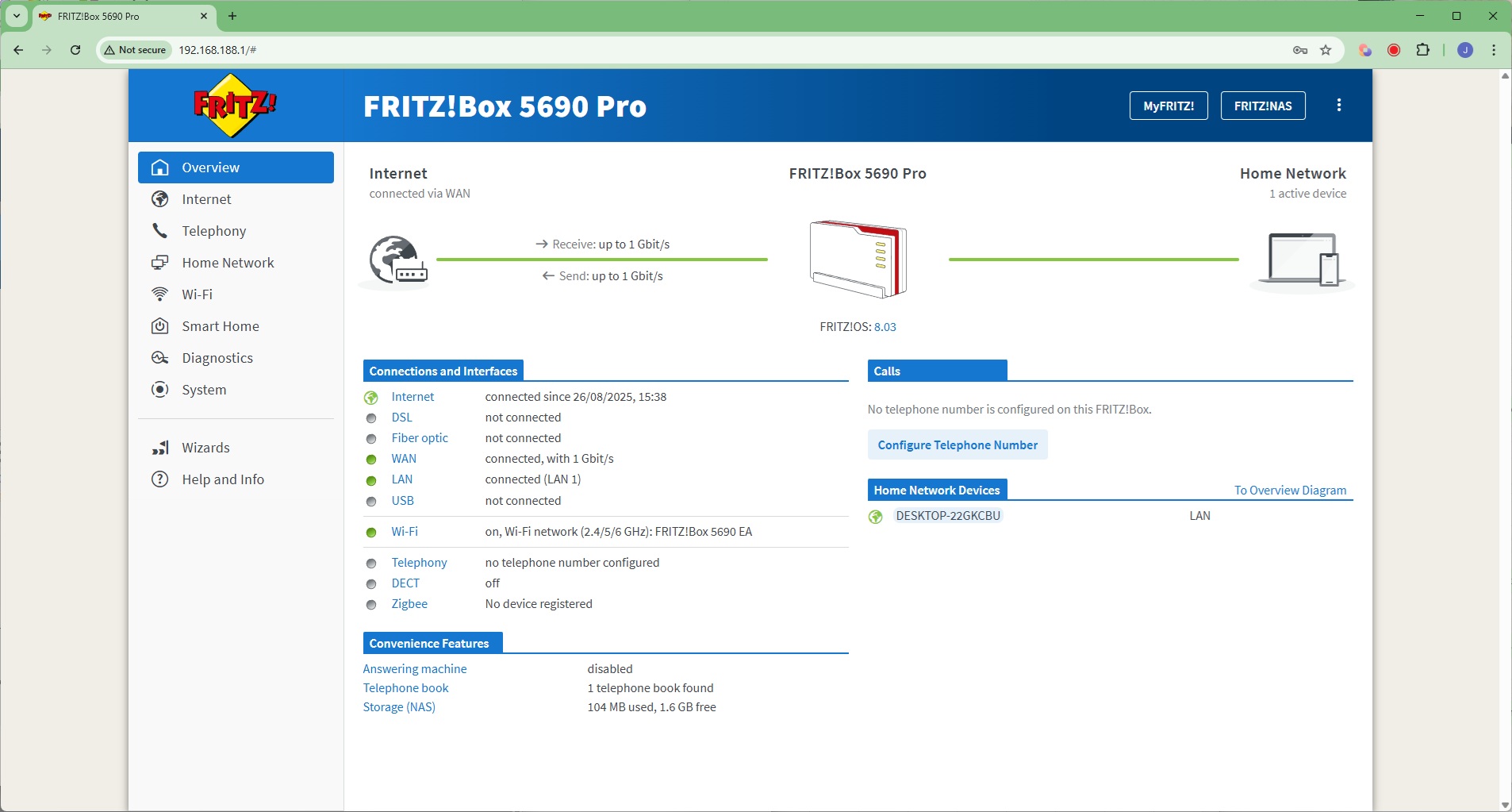Image resolution: width=1512 pixels, height=812 pixels.
Task: Open the Chrome profile avatar
Action: click(1465, 50)
